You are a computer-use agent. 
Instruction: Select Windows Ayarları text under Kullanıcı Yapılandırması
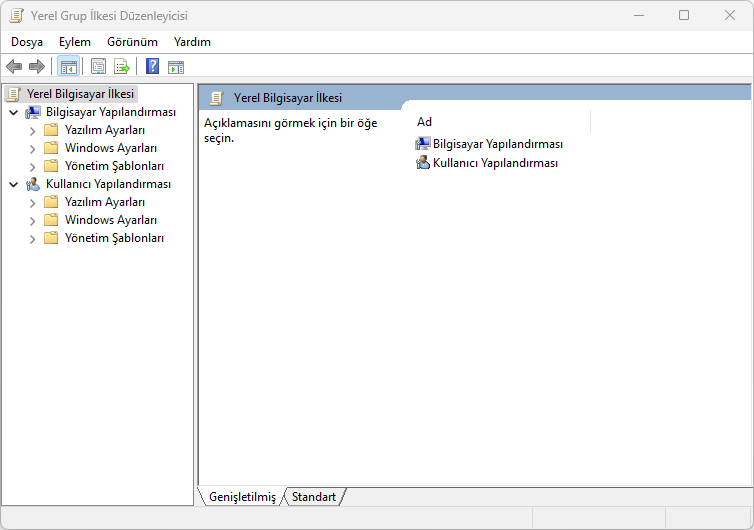coord(111,220)
